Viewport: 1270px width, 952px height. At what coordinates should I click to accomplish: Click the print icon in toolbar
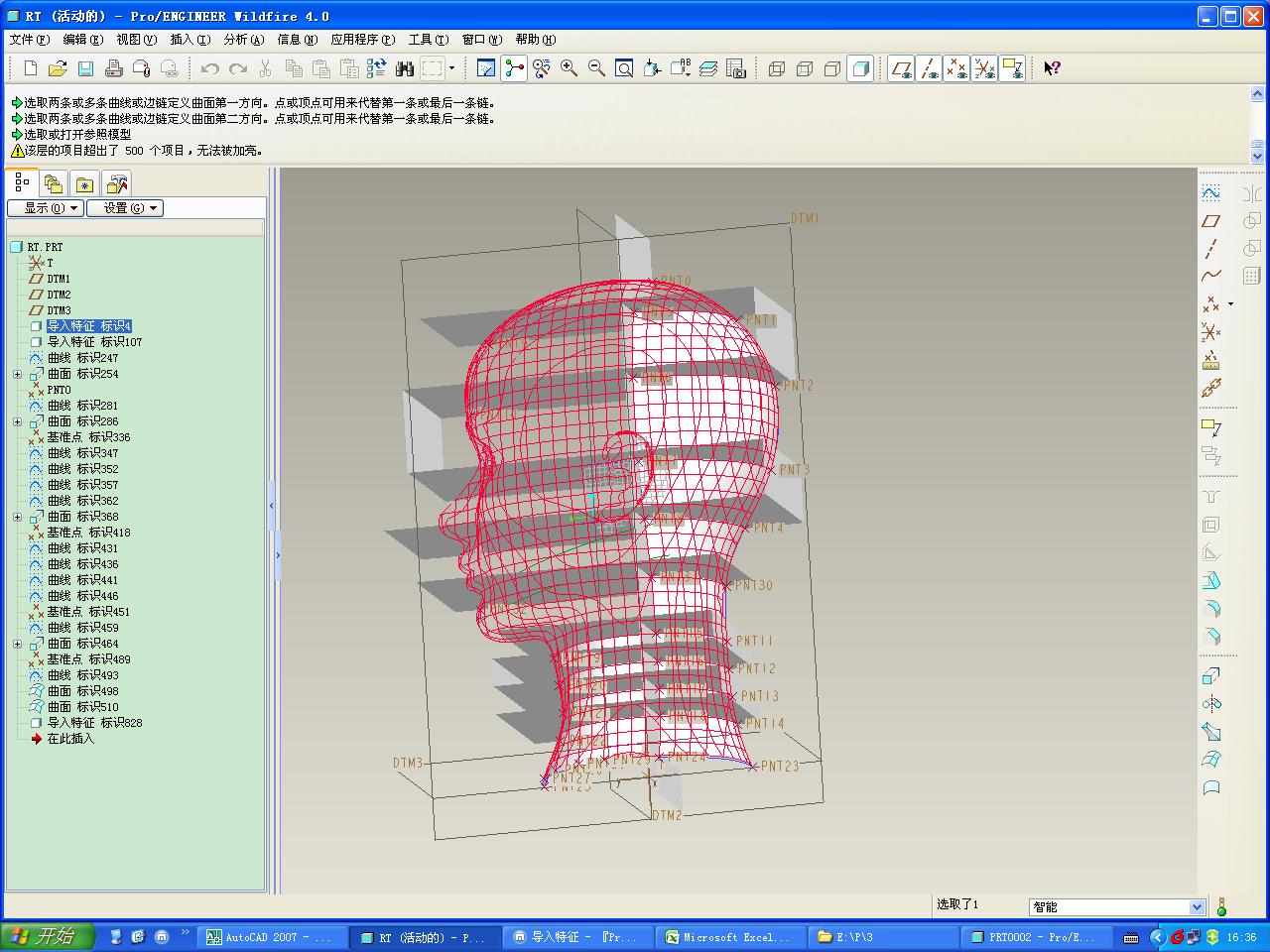click(113, 68)
